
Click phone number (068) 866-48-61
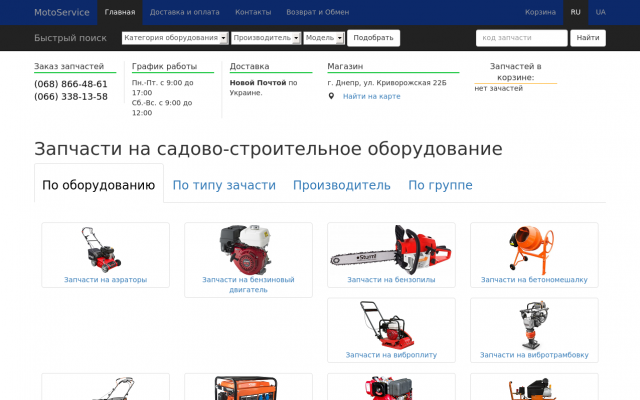coord(71,84)
